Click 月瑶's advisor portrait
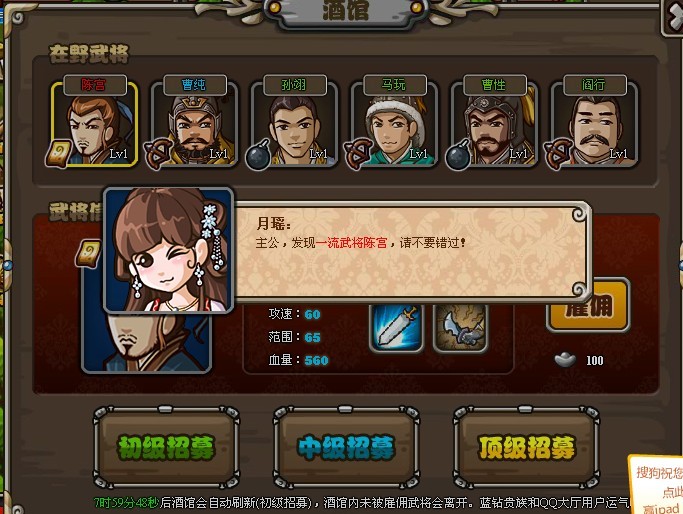Viewport: 683px width, 514px height. [x=169, y=250]
